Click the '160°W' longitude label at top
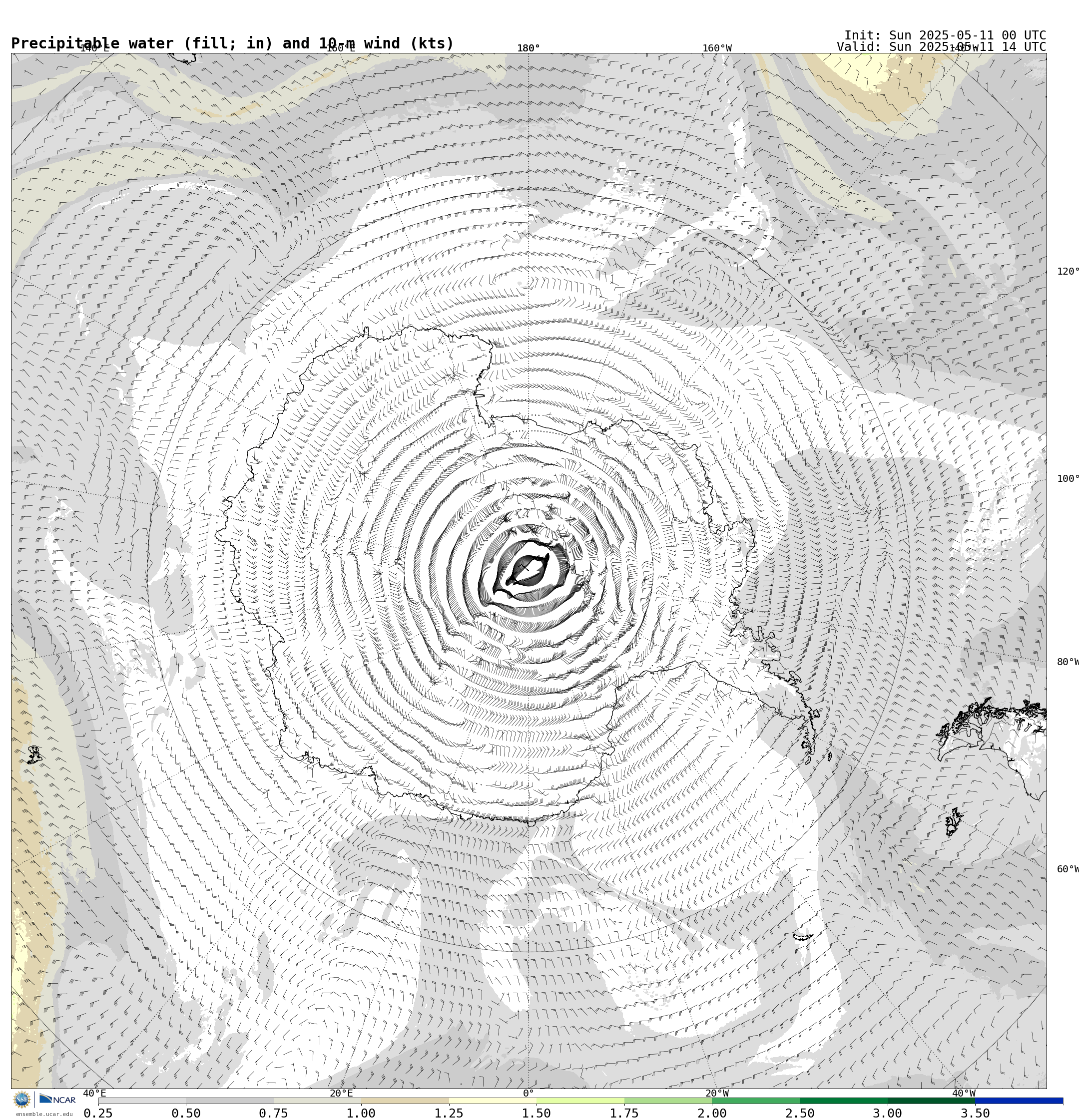This screenshot has width=1079, height=1120. pos(717,48)
